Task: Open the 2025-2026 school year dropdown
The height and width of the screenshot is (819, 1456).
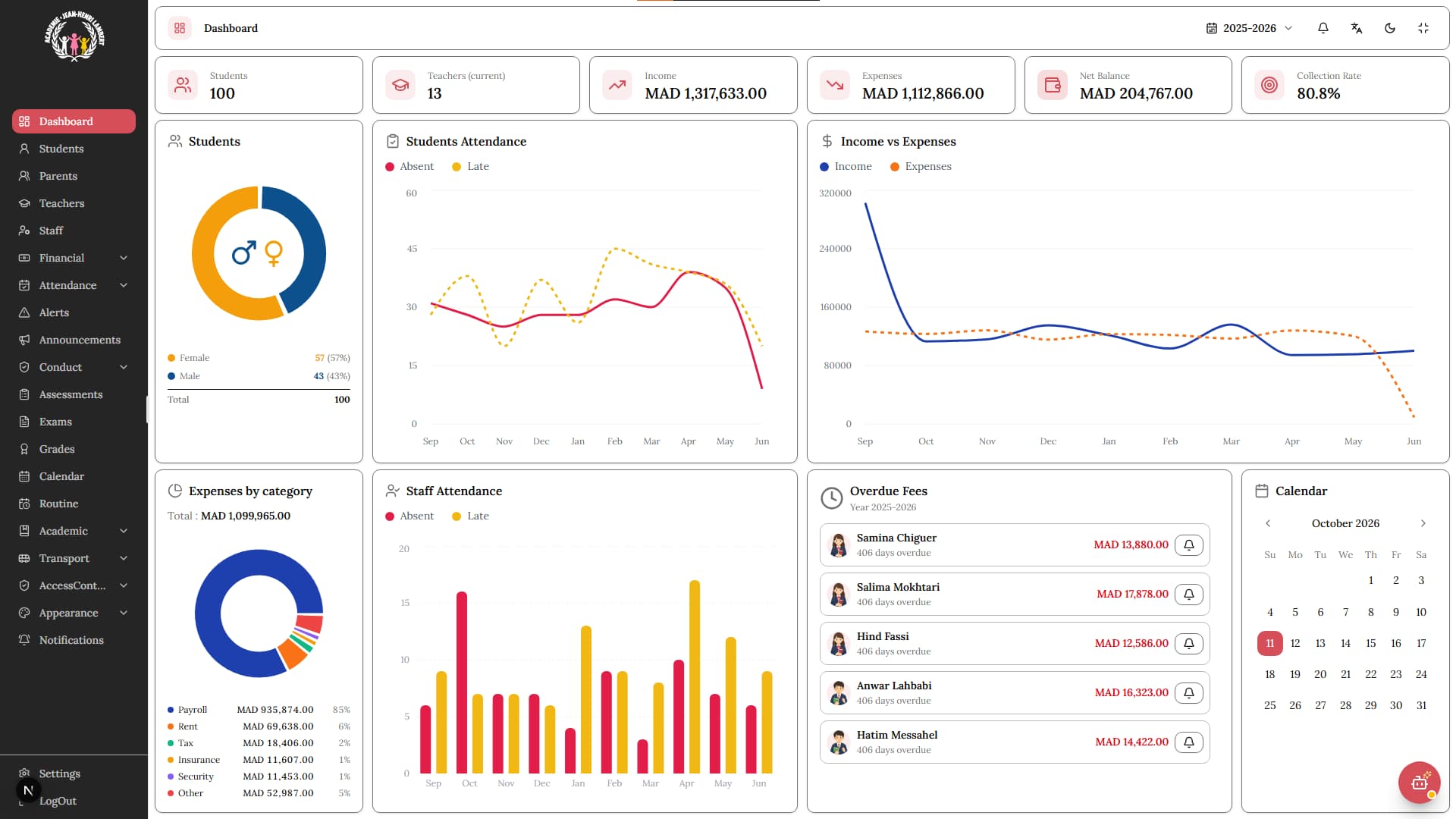Action: [x=1249, y=28]
